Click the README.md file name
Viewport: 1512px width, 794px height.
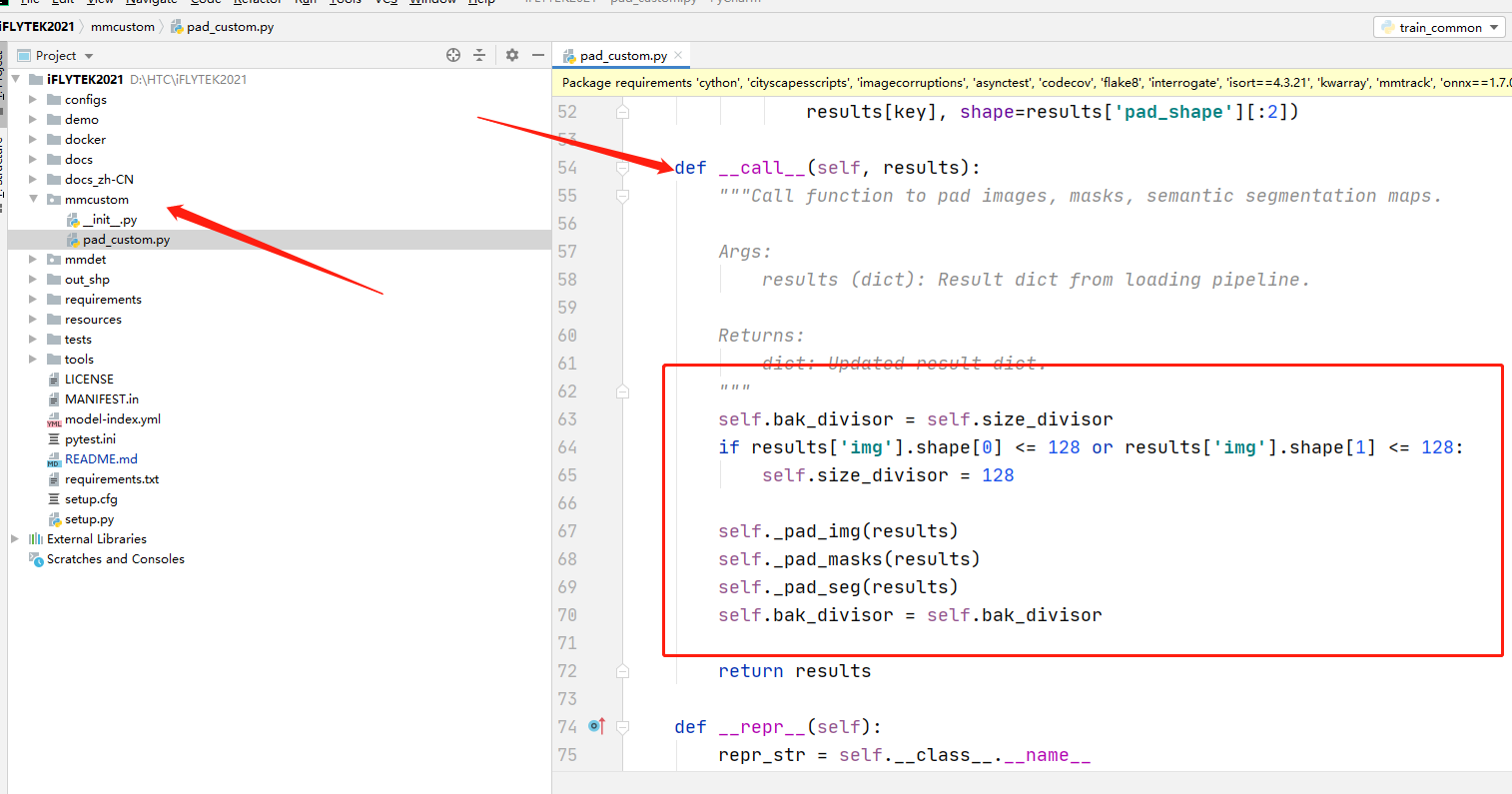pyautogui.click(x=101, y=459)
